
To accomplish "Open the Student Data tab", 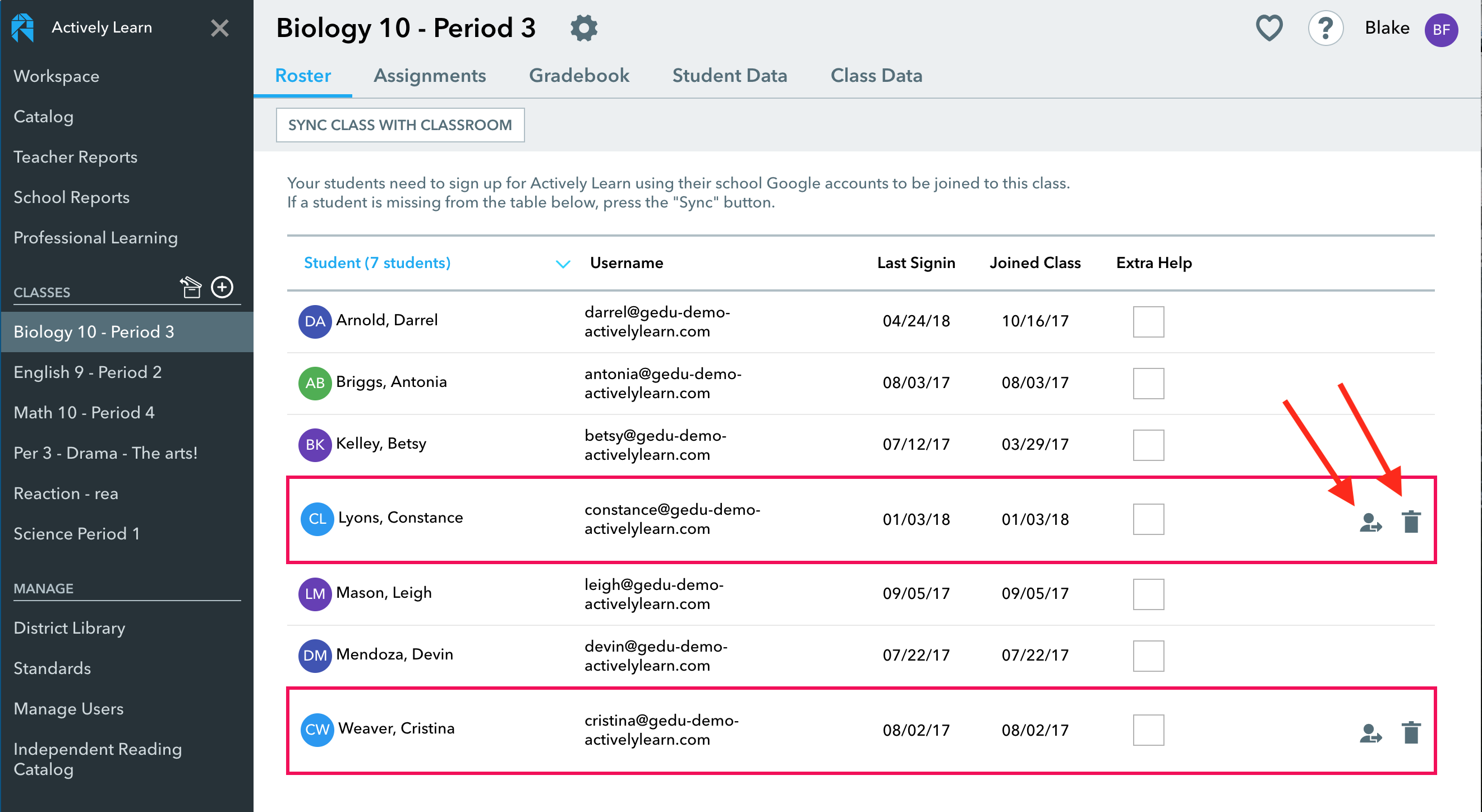I will coord(729,75).
